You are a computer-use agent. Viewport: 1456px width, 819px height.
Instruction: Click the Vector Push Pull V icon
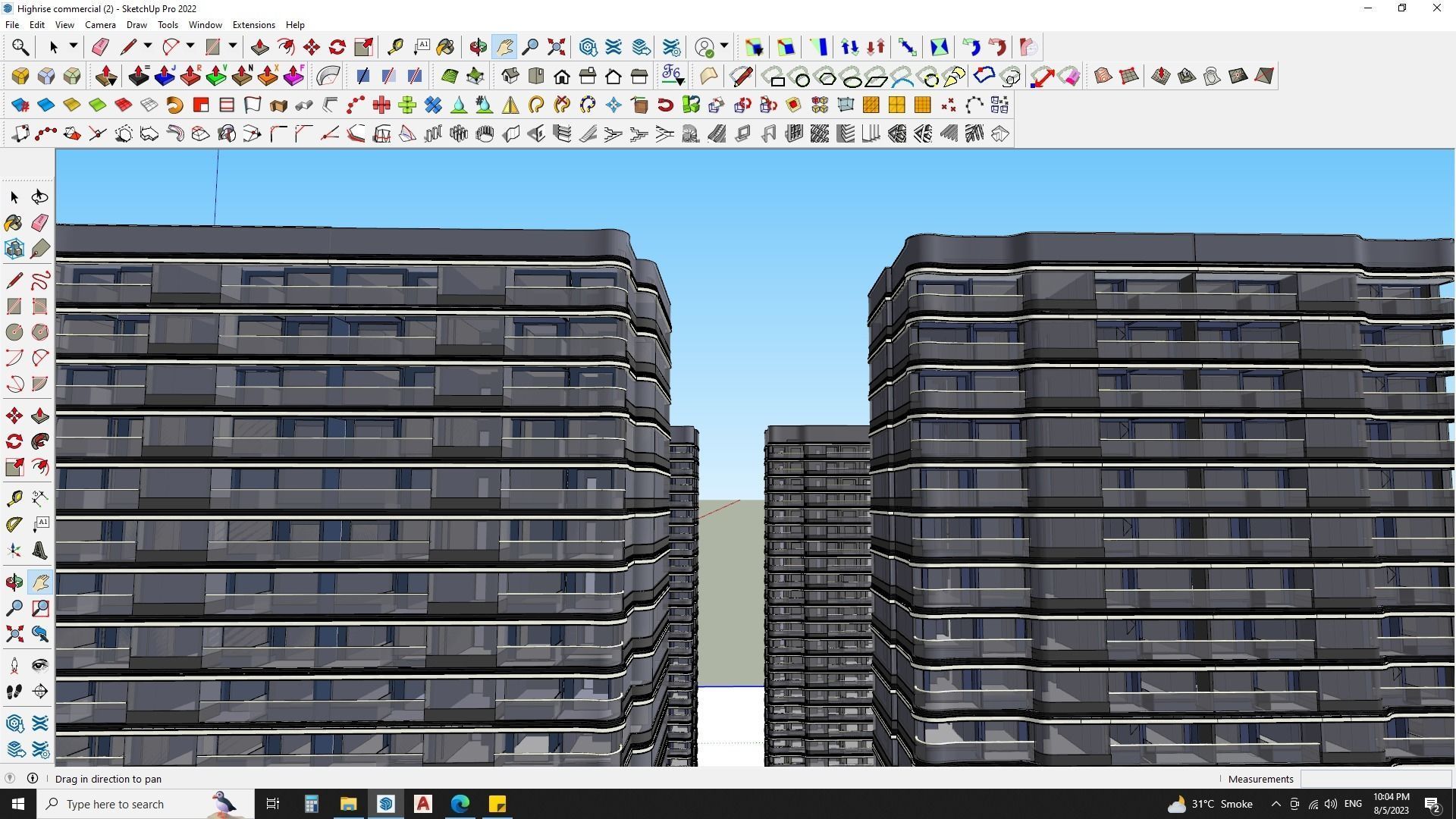point(216,76)
